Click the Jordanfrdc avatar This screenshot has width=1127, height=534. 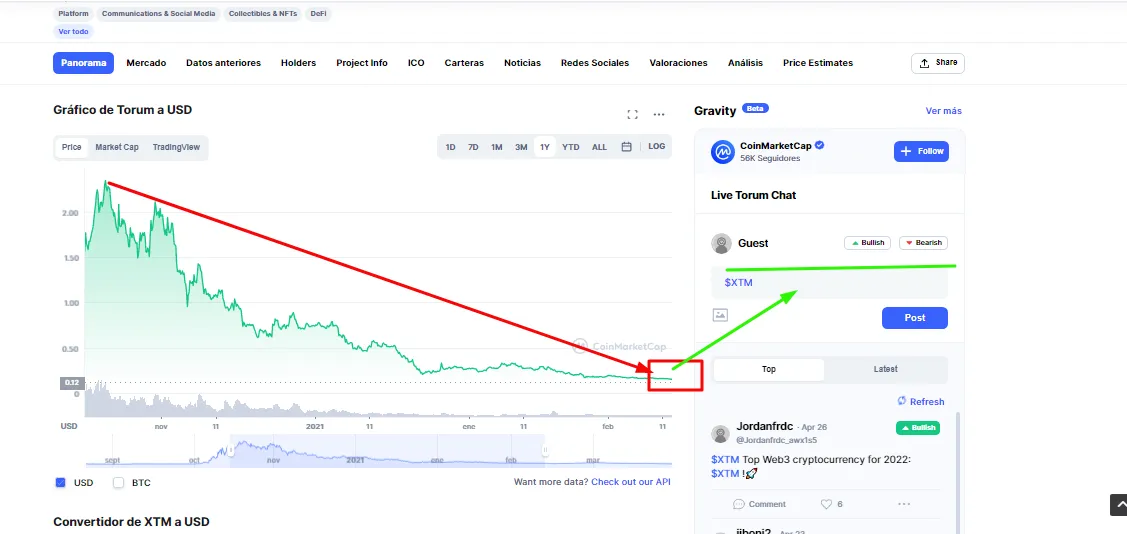point(720,433)
